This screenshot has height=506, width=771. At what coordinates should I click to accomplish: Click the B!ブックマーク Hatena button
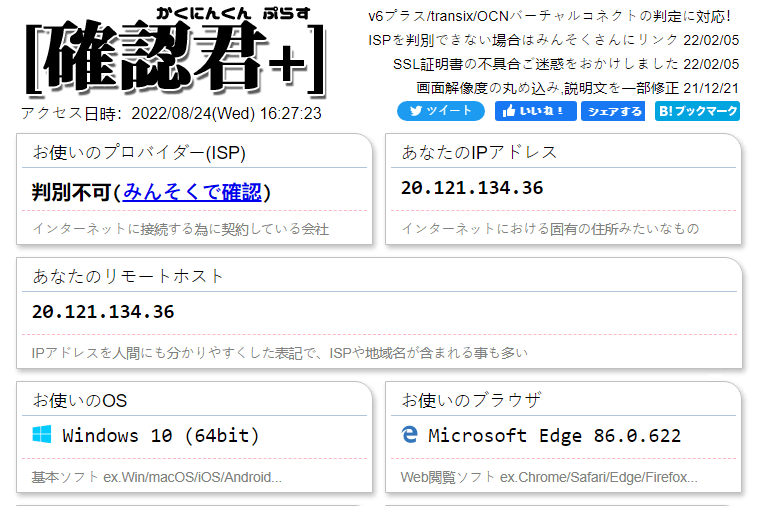tap(697, 111)
